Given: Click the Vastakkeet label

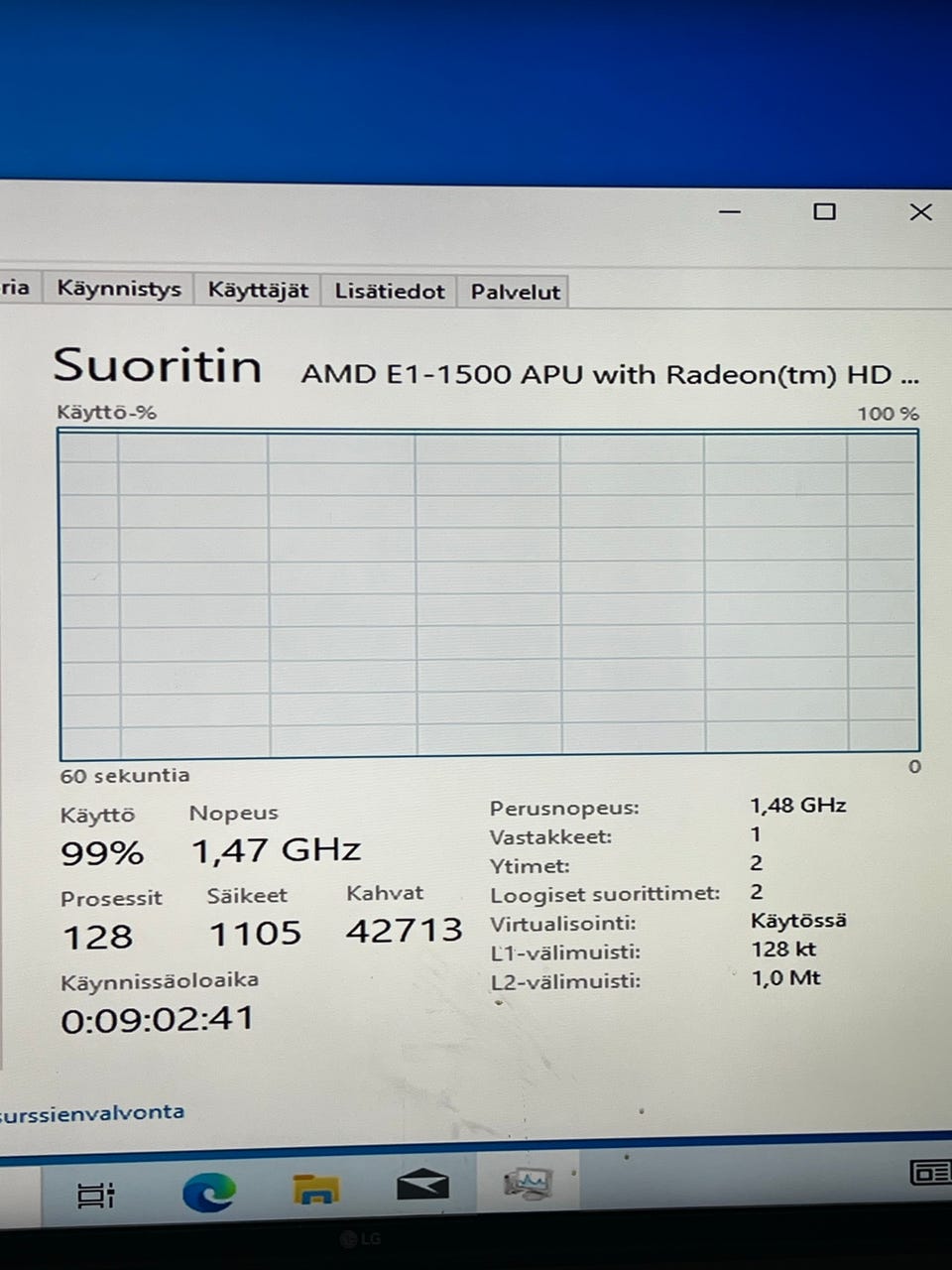Looking at the screenshot, I should (550, 836).
